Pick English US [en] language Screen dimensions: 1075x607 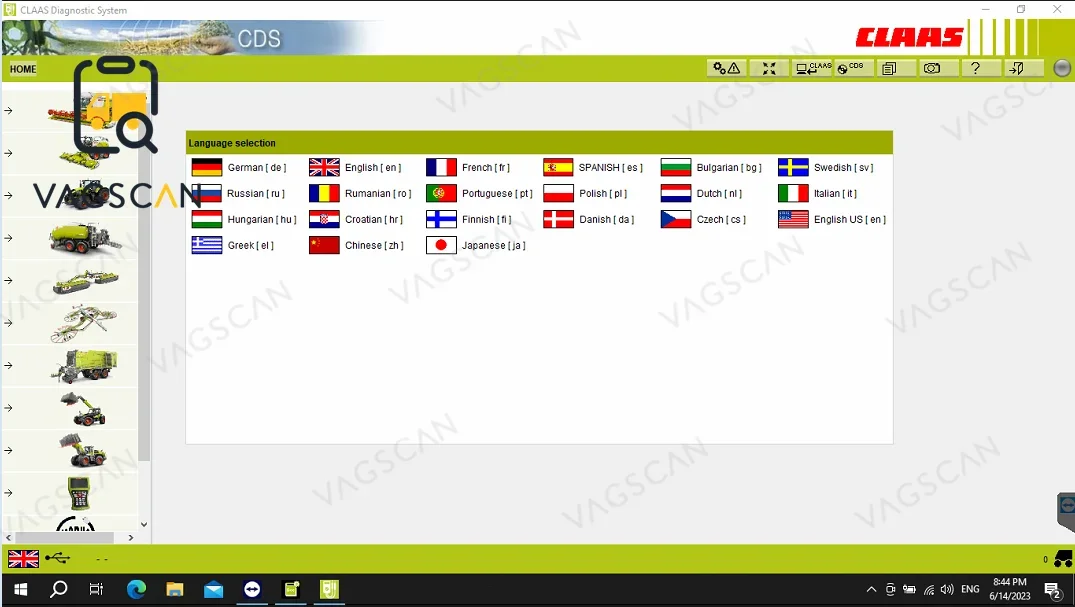[x=832, y=219]
